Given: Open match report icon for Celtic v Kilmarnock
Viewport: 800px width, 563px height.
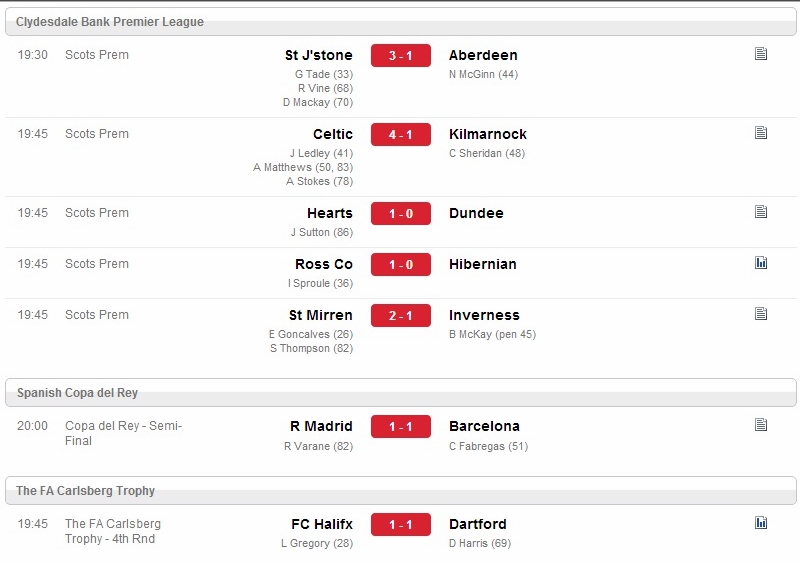Looking at the screenshot, I should [761, 133].
